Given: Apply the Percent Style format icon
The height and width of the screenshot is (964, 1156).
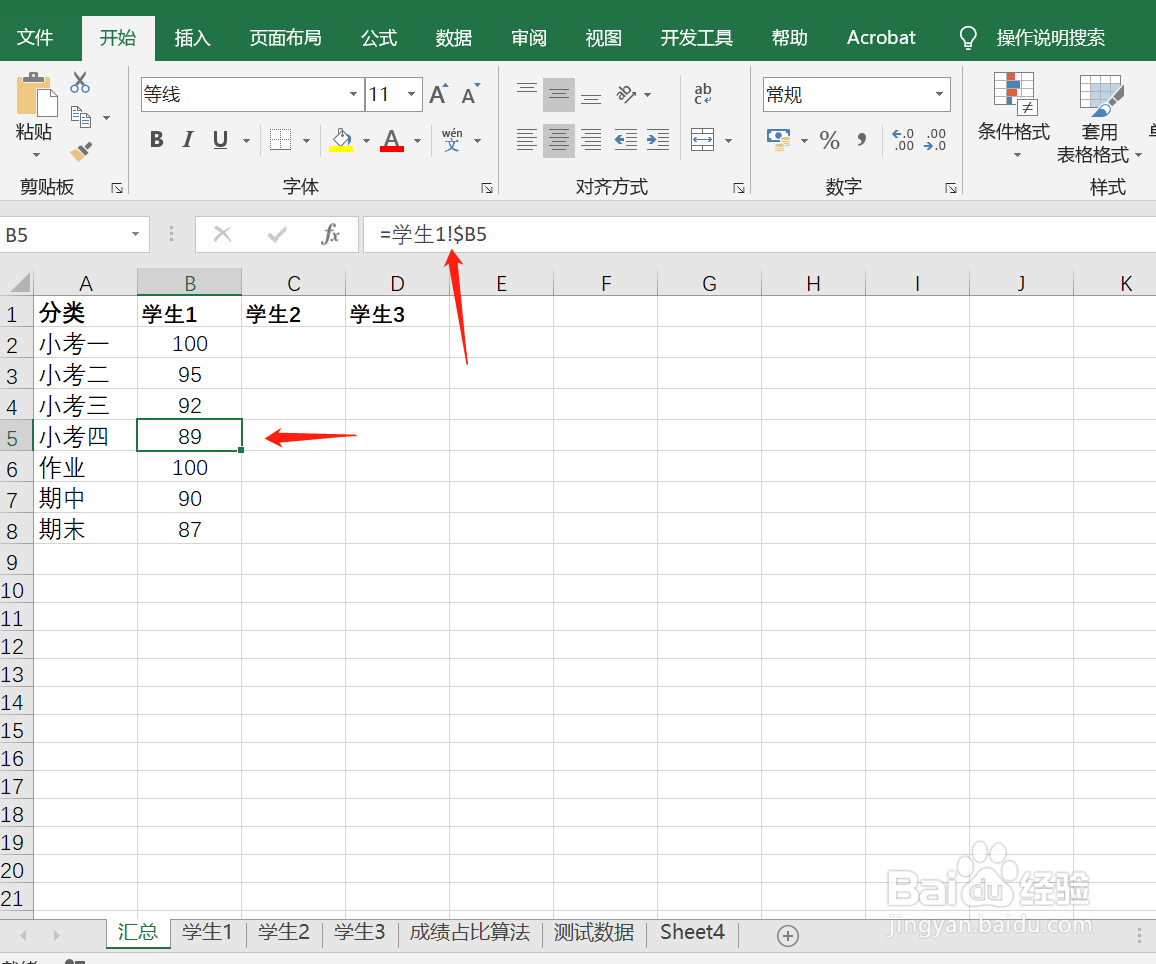Looking at the screenshot, I should (829, 141).
